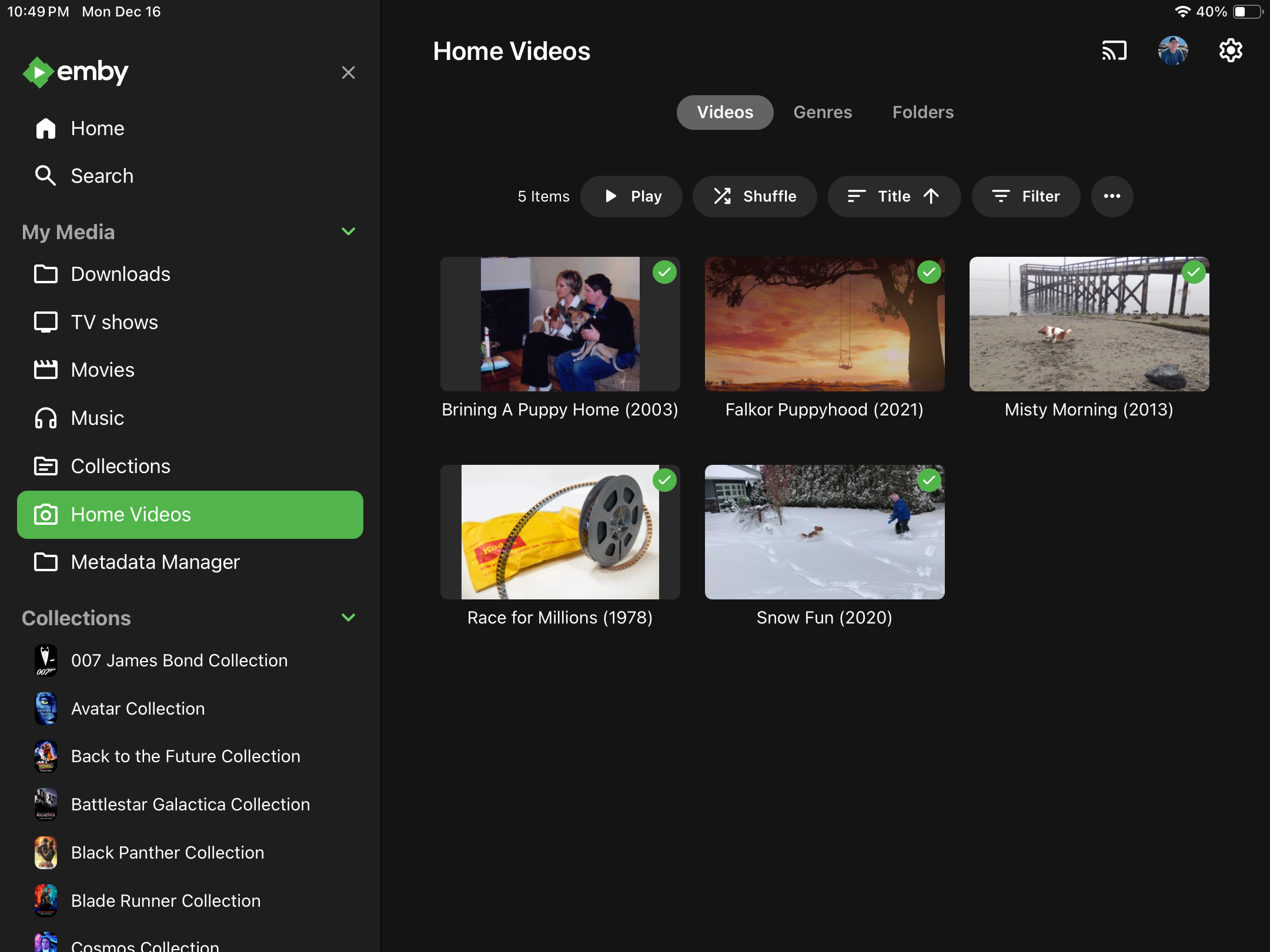Toggle watched checkmark on Falkor Puppyhood
Screen dimensions: 1270x952
point(929,273)
